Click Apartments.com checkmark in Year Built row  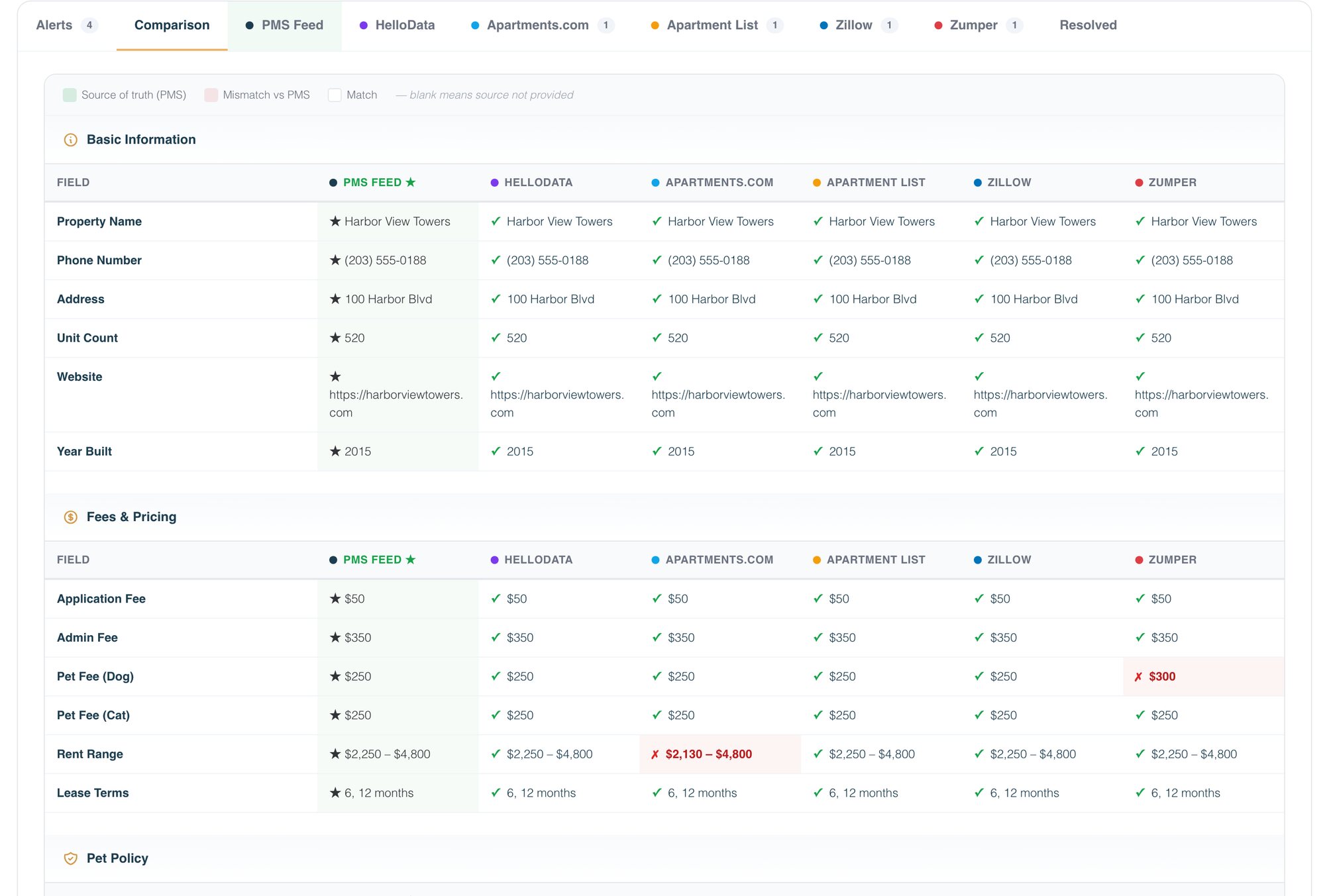(657, 451)
